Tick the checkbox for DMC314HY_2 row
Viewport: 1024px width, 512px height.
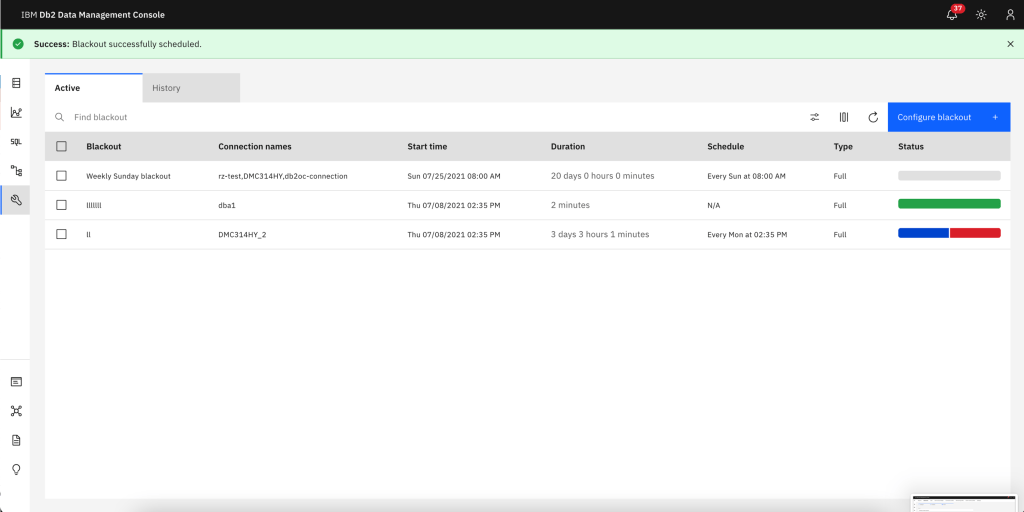[62, 234]
